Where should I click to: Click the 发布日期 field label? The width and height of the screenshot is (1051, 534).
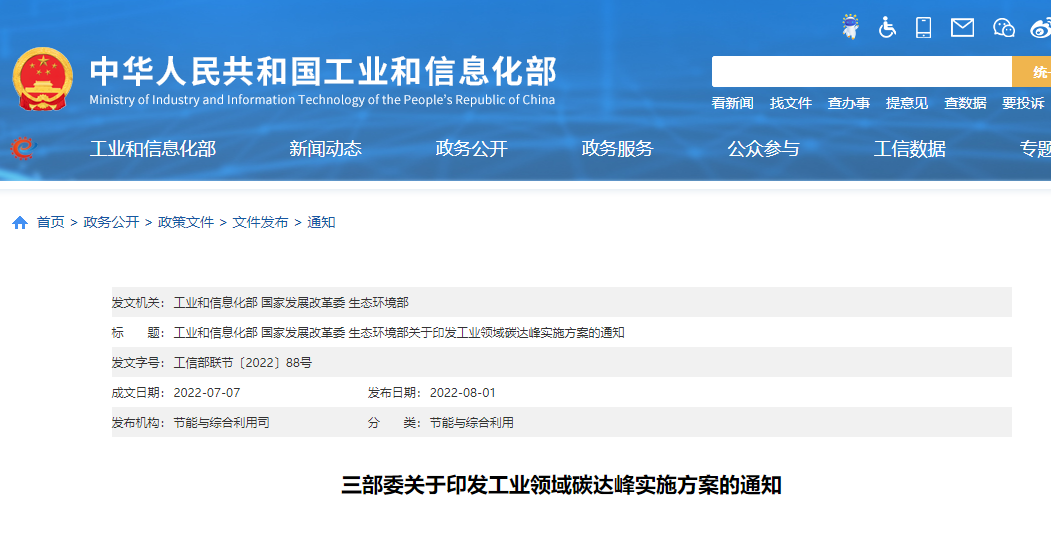[394, 393]
